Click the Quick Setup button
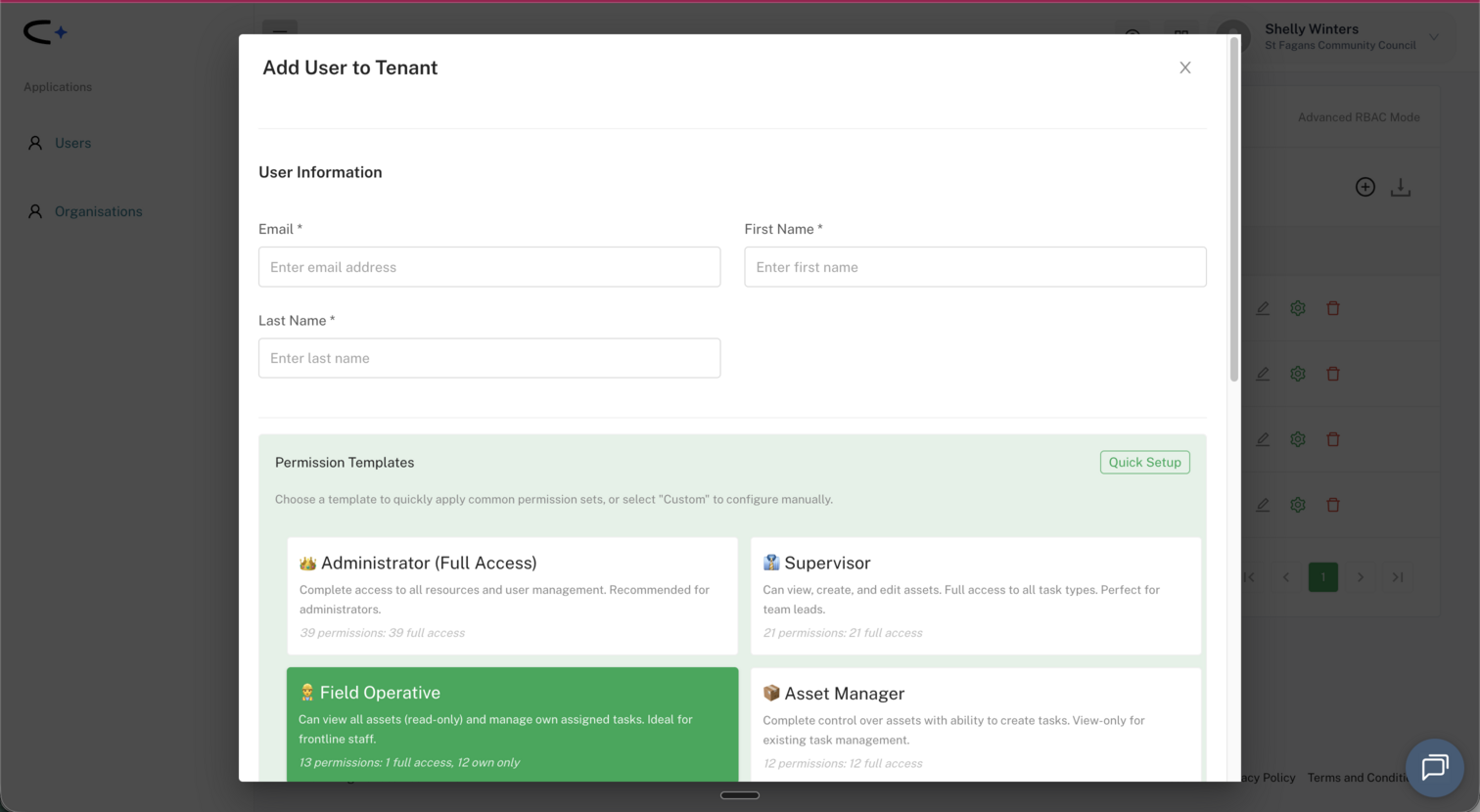 tap(1144, 462)
